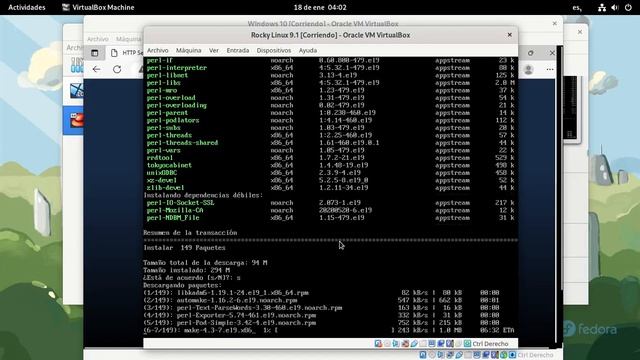640x360 pixels.
Task: Click the perl-interpreter package line
Action: (x=330, y=68)
